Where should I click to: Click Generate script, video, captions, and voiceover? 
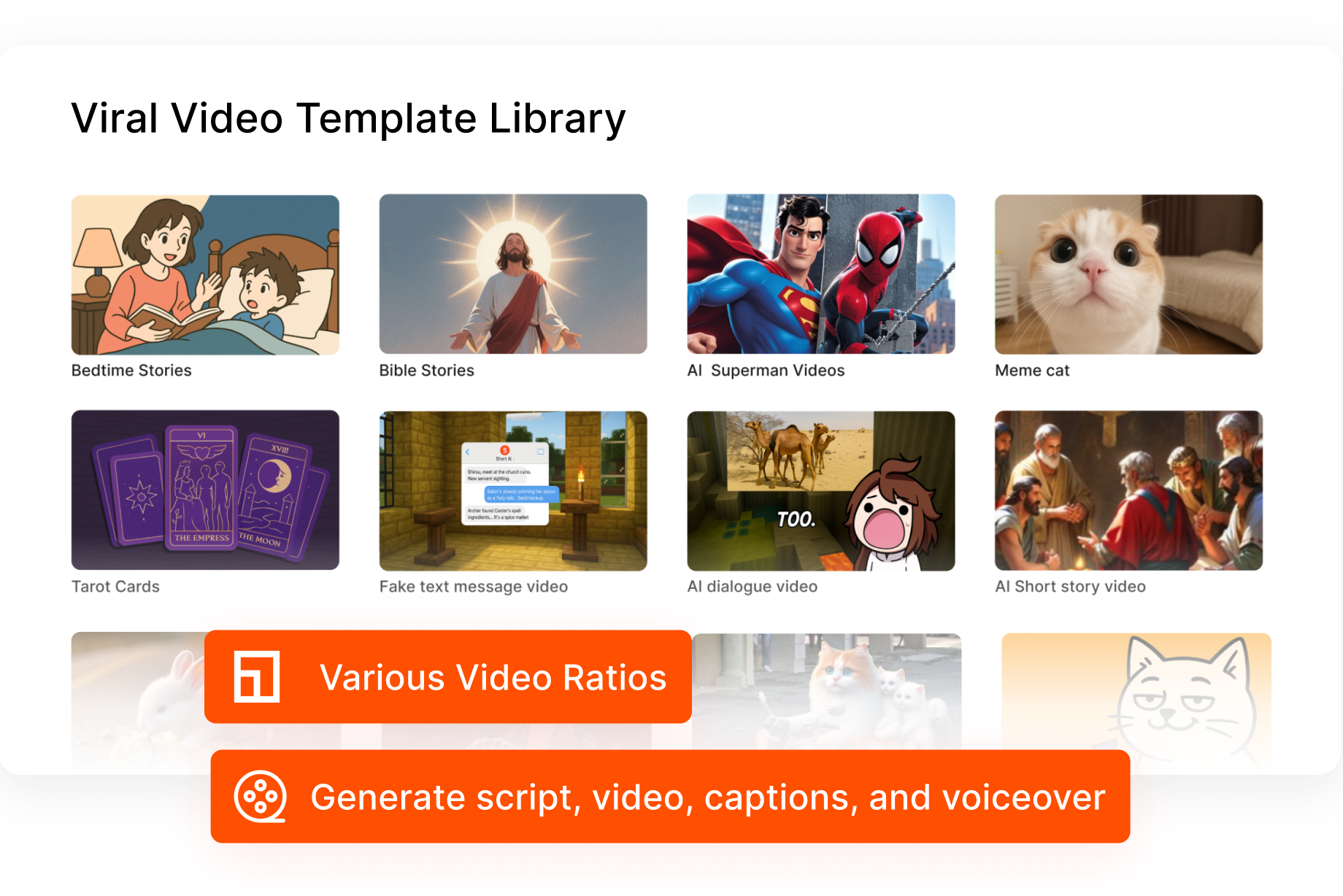(670, 797)
